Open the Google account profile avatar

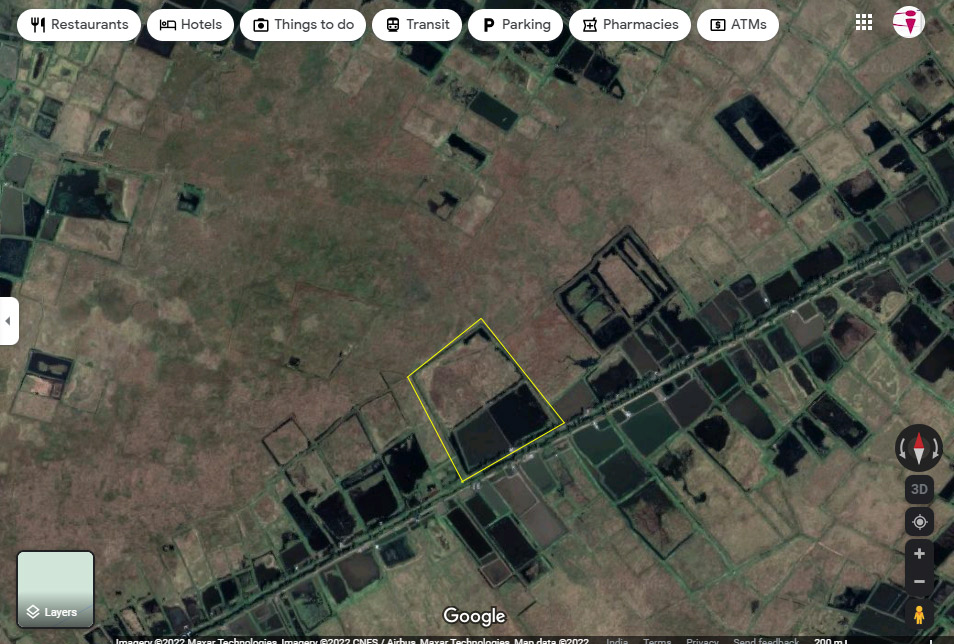(x=909, y=23)
